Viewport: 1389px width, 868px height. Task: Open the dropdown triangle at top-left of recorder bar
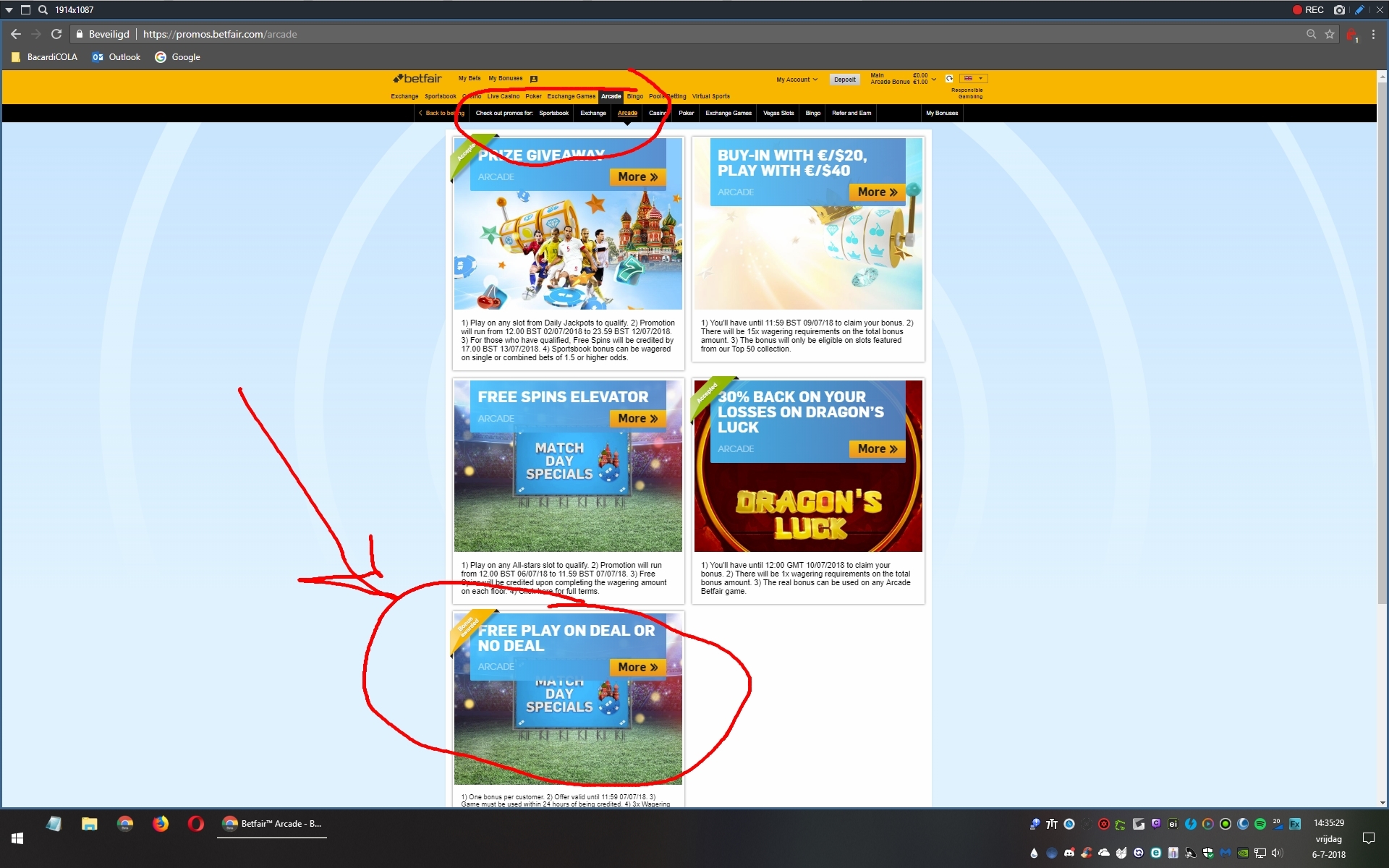pos(9,9)
